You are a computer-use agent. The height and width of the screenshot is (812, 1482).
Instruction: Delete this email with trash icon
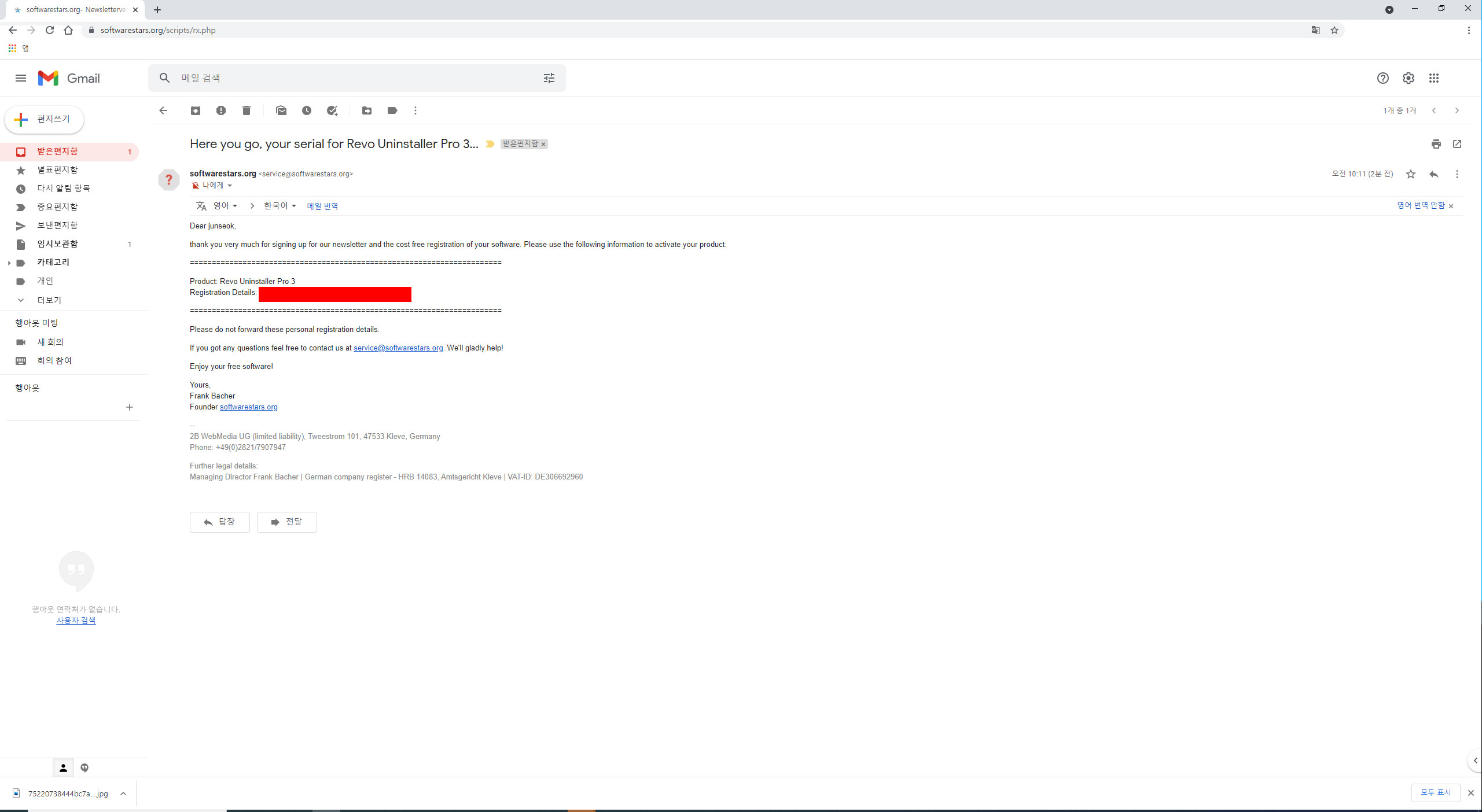click(247, 110)
